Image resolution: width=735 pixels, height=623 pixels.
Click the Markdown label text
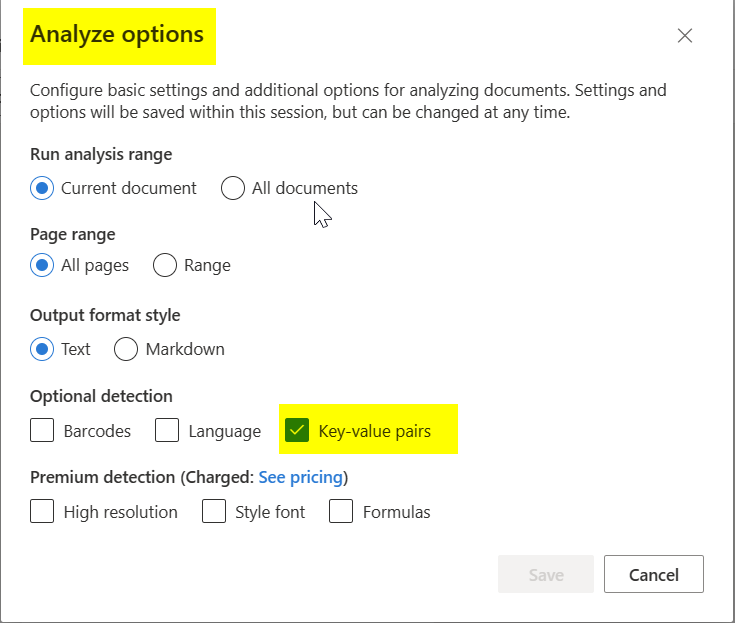[x=185, y=350]
